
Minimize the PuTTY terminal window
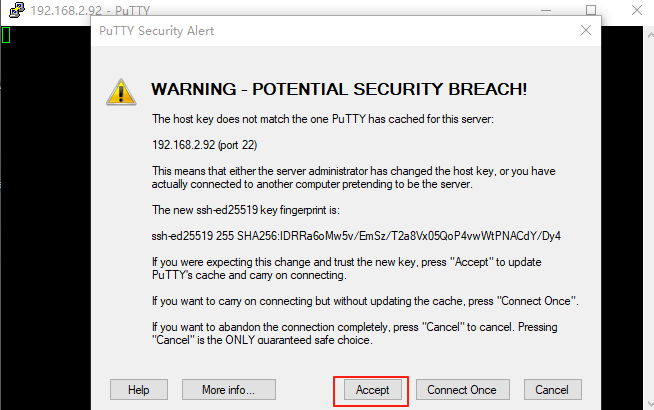(546, 10)
